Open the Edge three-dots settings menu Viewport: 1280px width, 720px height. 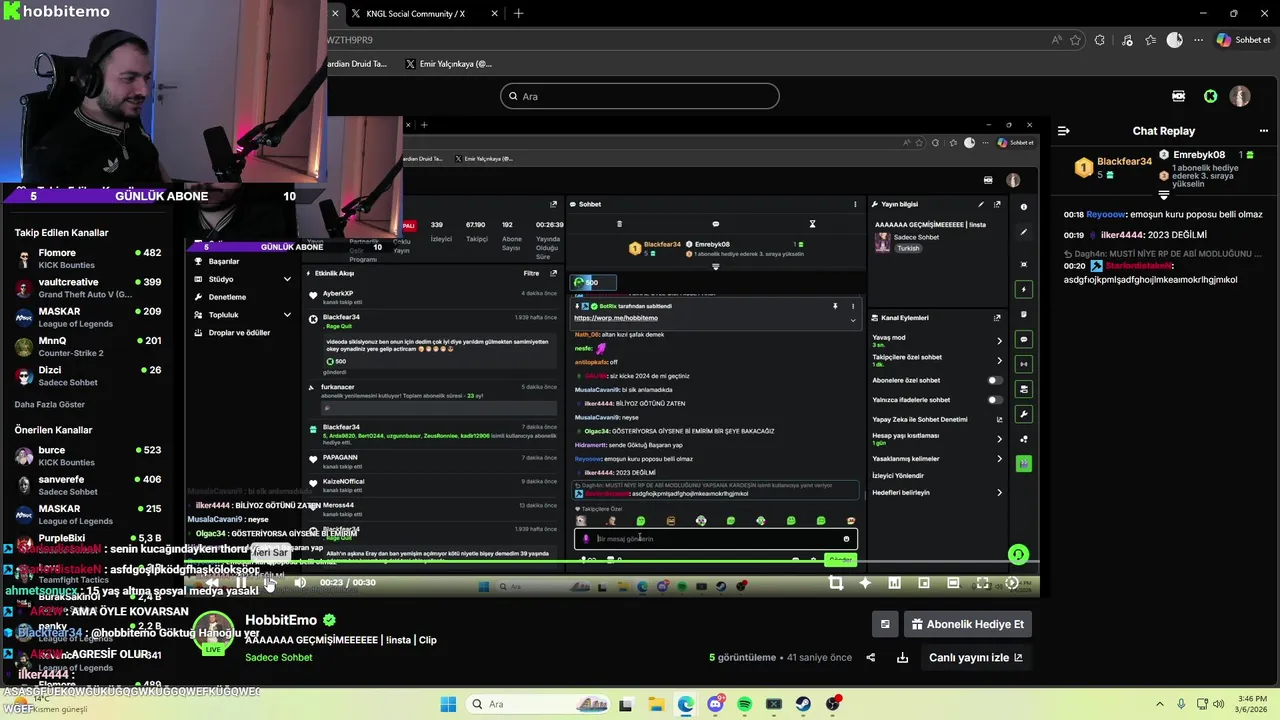1197,40
